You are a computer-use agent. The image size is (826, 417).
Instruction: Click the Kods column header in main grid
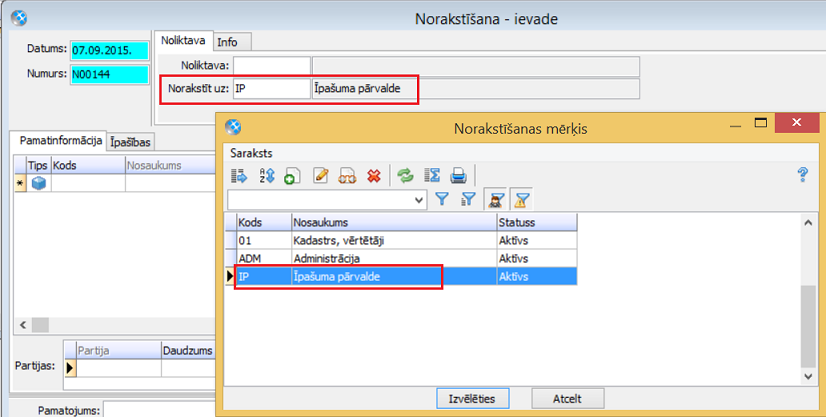[88, 165]
